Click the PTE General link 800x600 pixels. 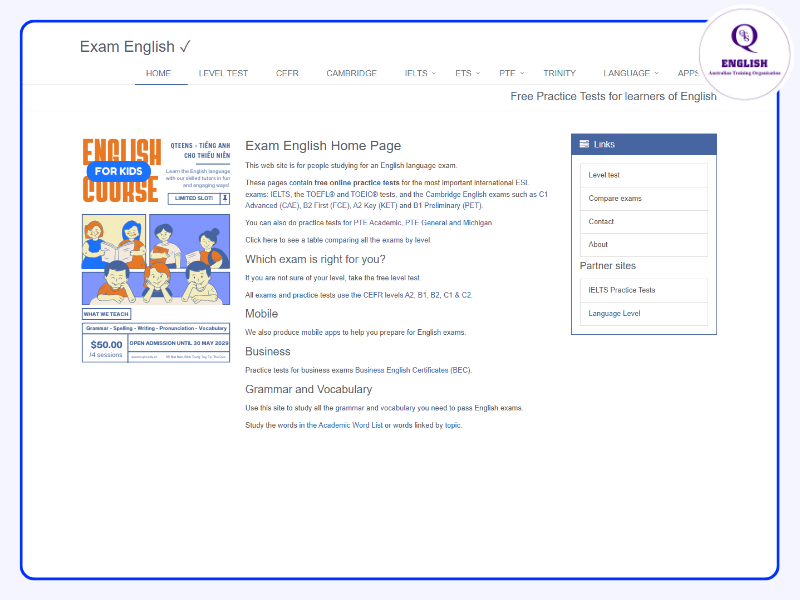(x=426, y=223)
